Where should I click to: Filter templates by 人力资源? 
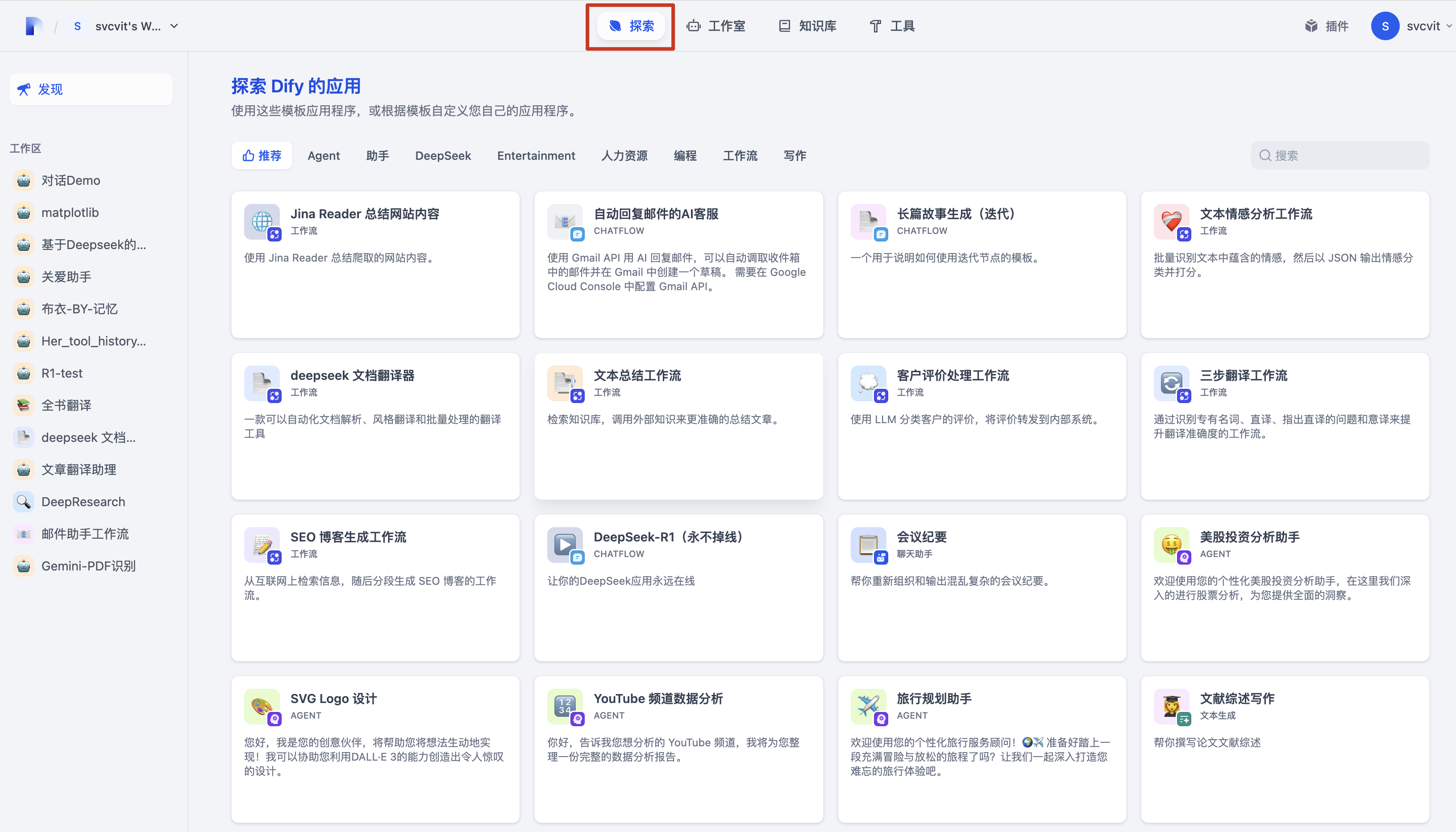(624, 155)
